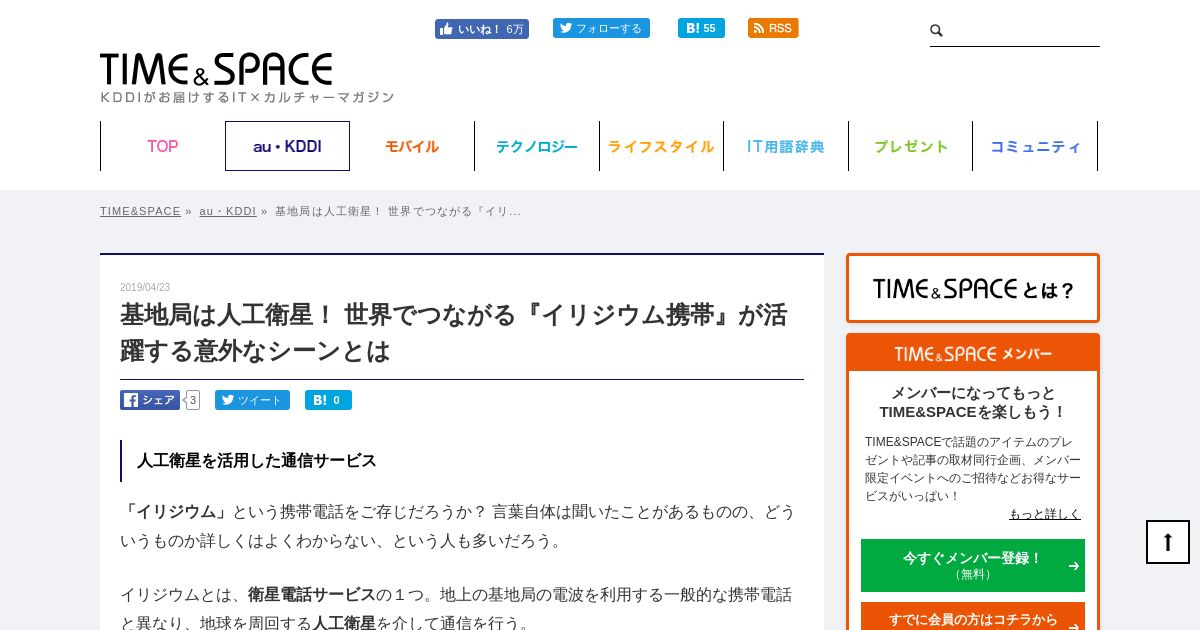This screenshot has width=1200, height=630.
Task: Open the TIME&SPACEとは？ sidebar banner
Action: pyautogui.click(x=973, y=288)
